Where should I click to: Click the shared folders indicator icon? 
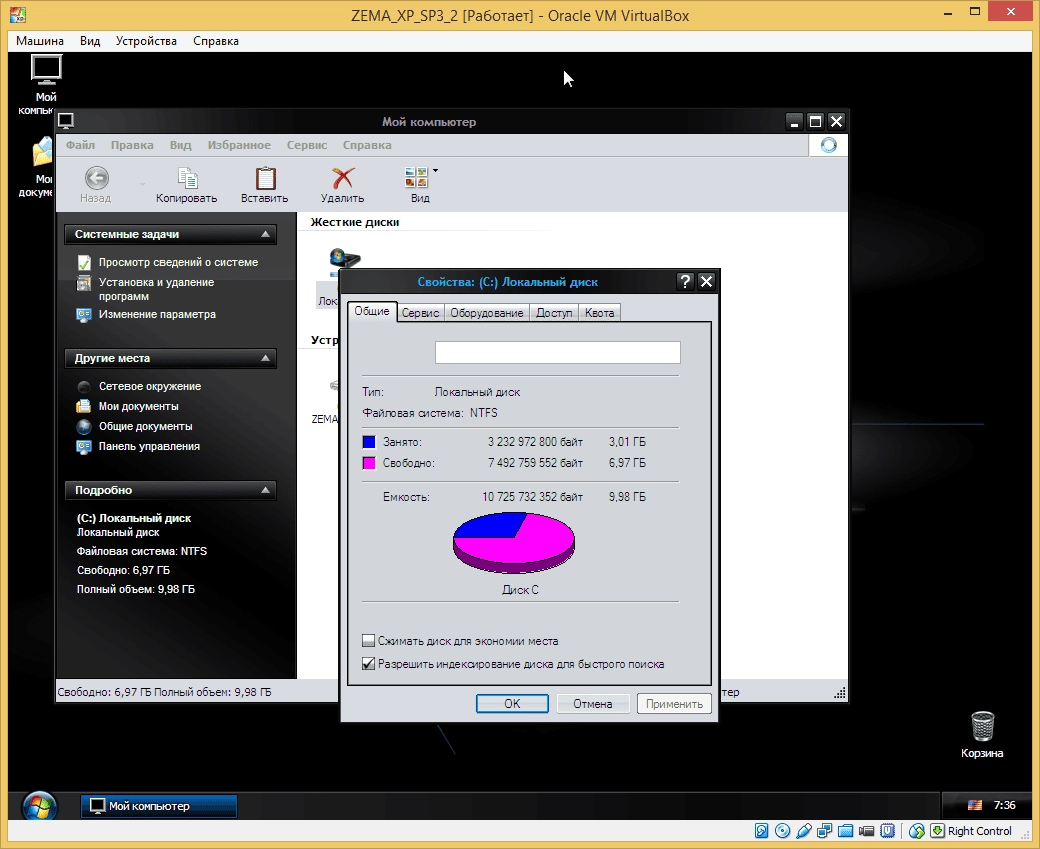click(x=846, y=830)
